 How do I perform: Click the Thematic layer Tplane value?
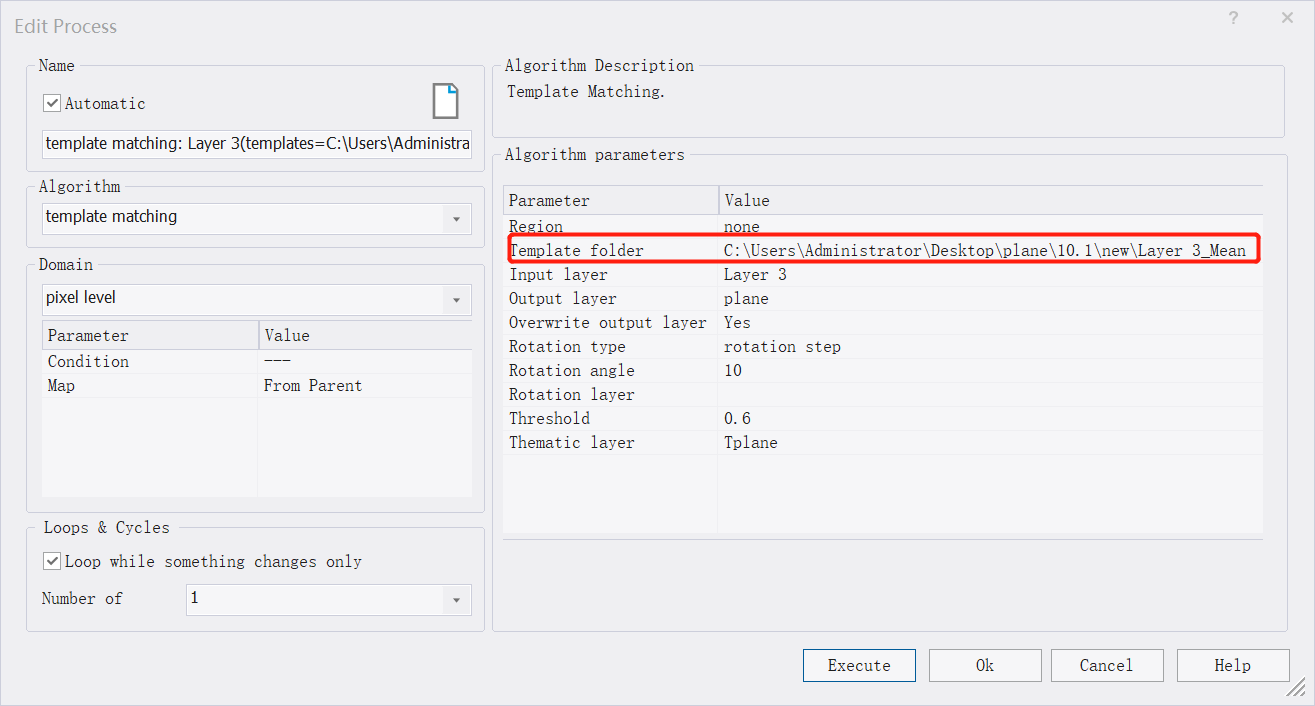(x=750, y=442)
